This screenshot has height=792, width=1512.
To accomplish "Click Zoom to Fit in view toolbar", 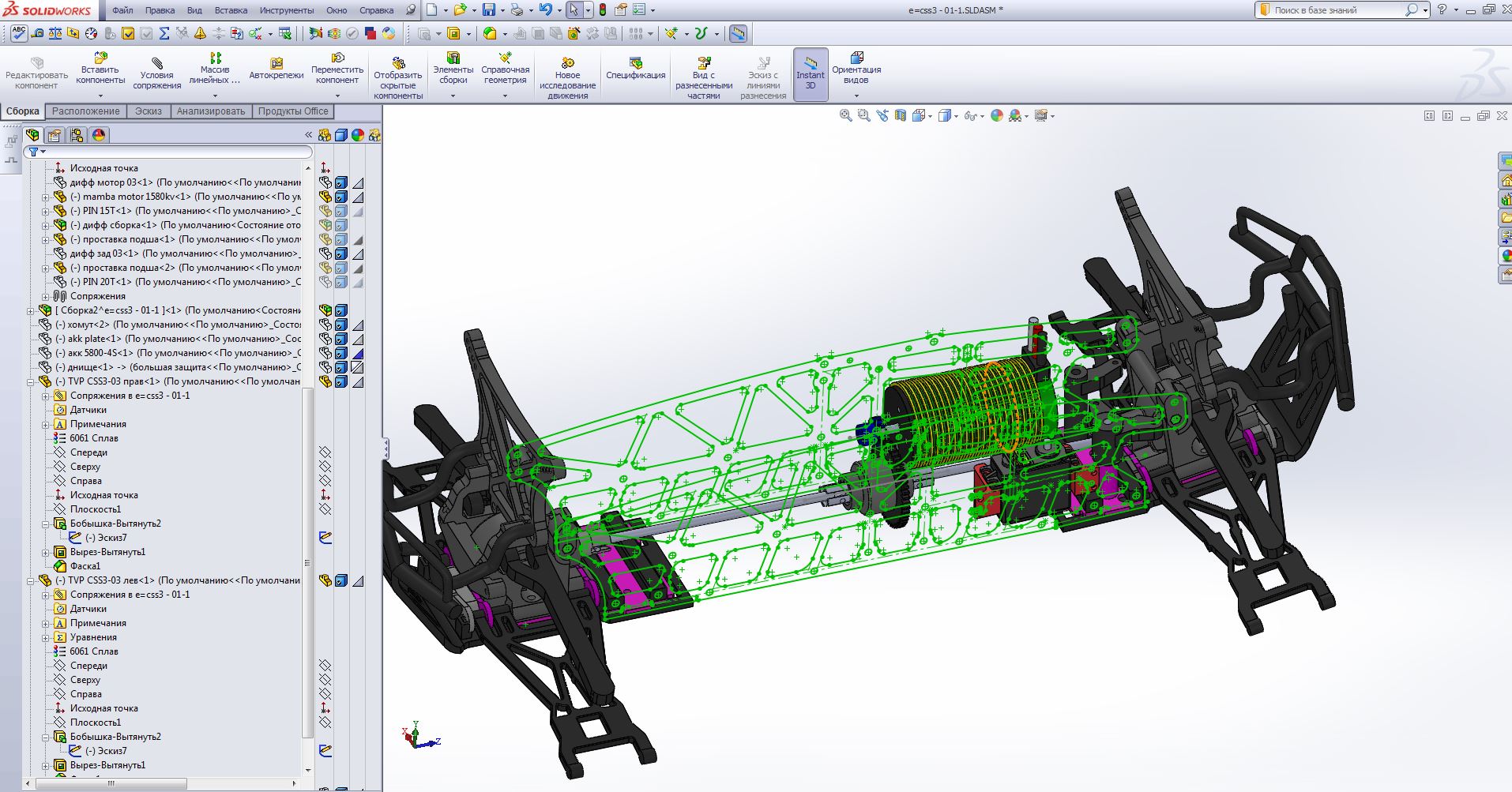I will (x=845, y=116).
